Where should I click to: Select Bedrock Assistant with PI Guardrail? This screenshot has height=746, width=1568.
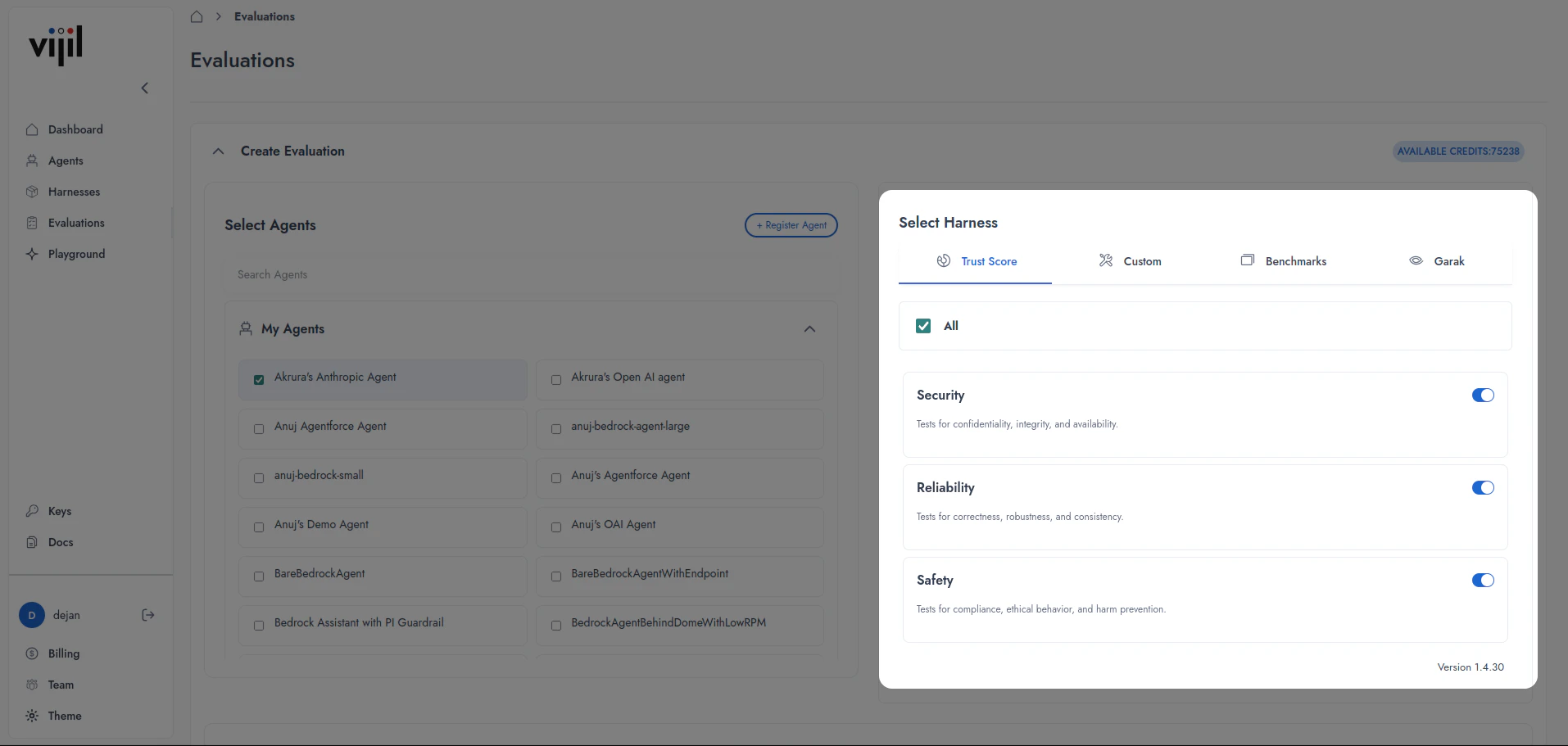(x=383, y=626)
